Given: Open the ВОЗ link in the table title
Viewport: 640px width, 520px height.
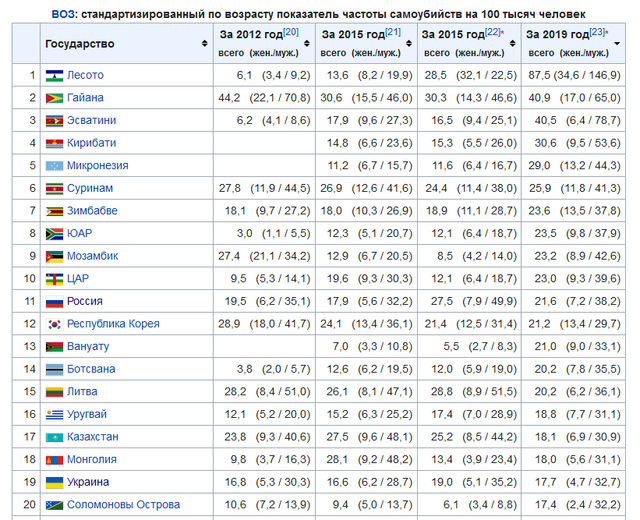Looking at the screenshot, I should 63,14.
